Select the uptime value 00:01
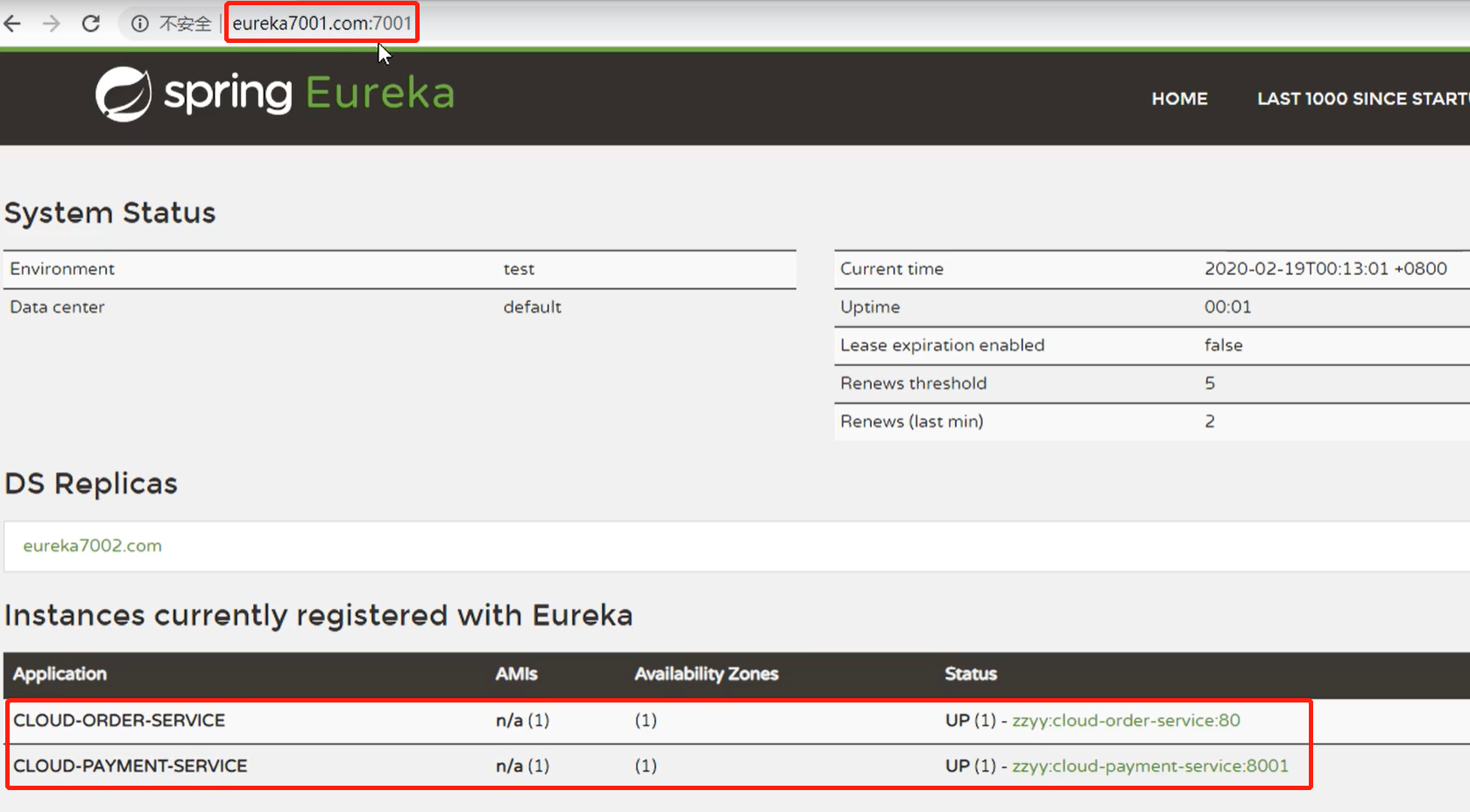 (x=1227, y=307)
